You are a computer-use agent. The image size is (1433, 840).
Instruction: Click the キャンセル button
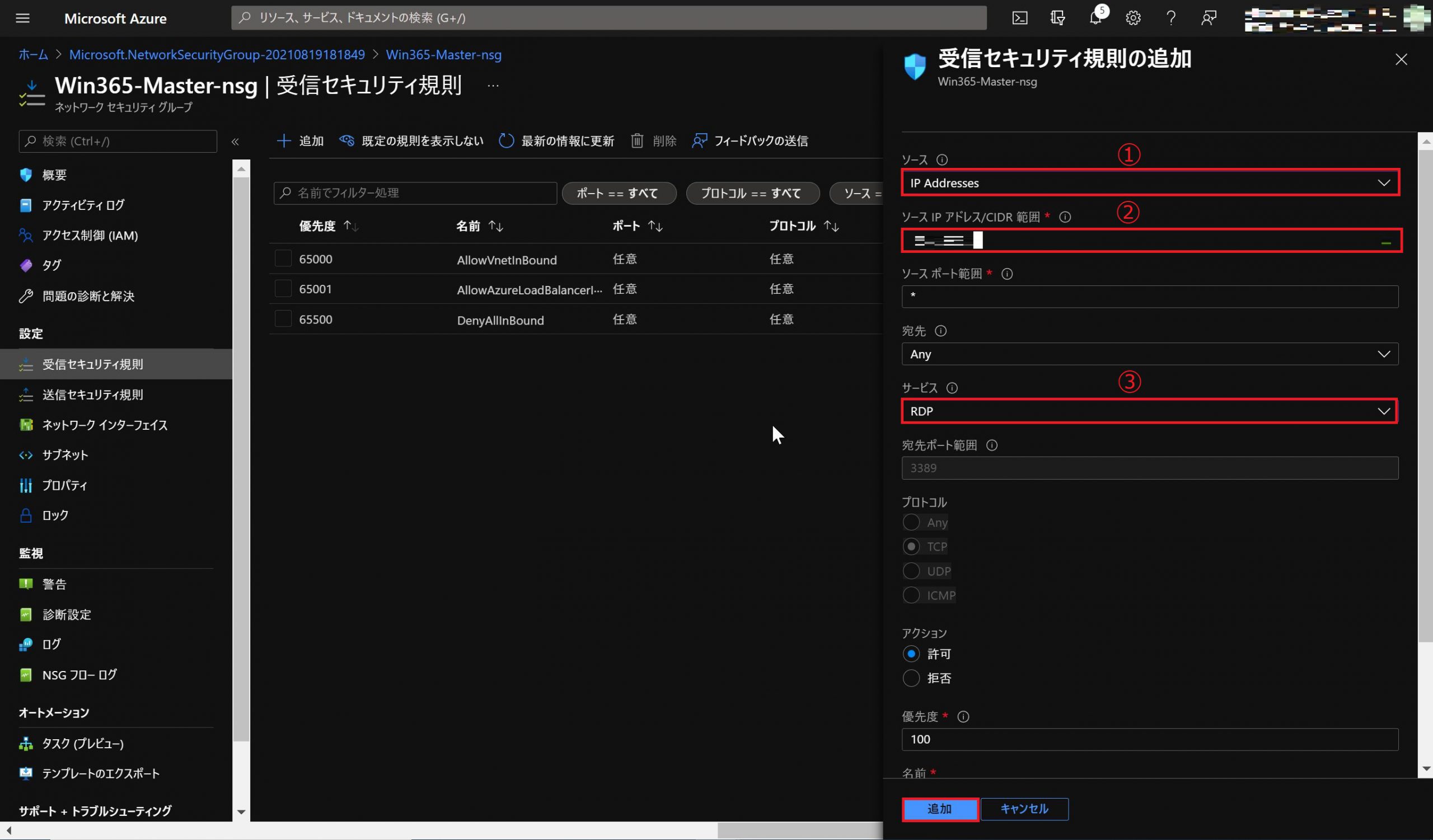point(1024,809)
